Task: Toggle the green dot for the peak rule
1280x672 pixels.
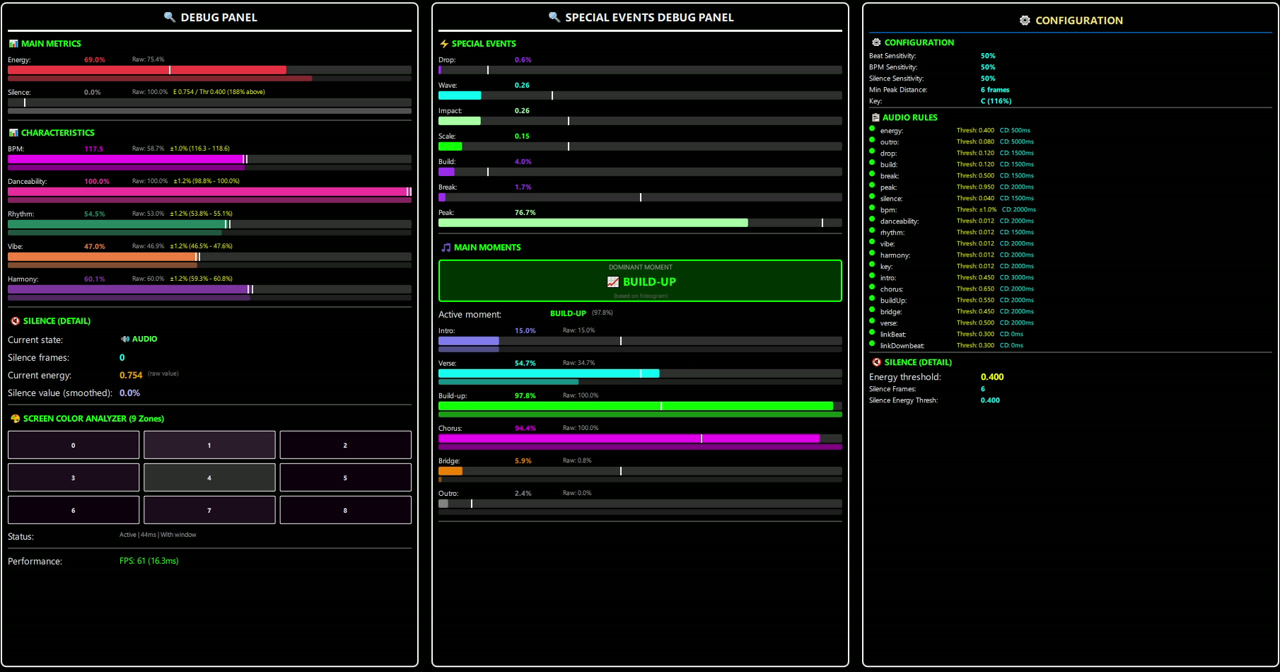Action: tap(872, 186)
